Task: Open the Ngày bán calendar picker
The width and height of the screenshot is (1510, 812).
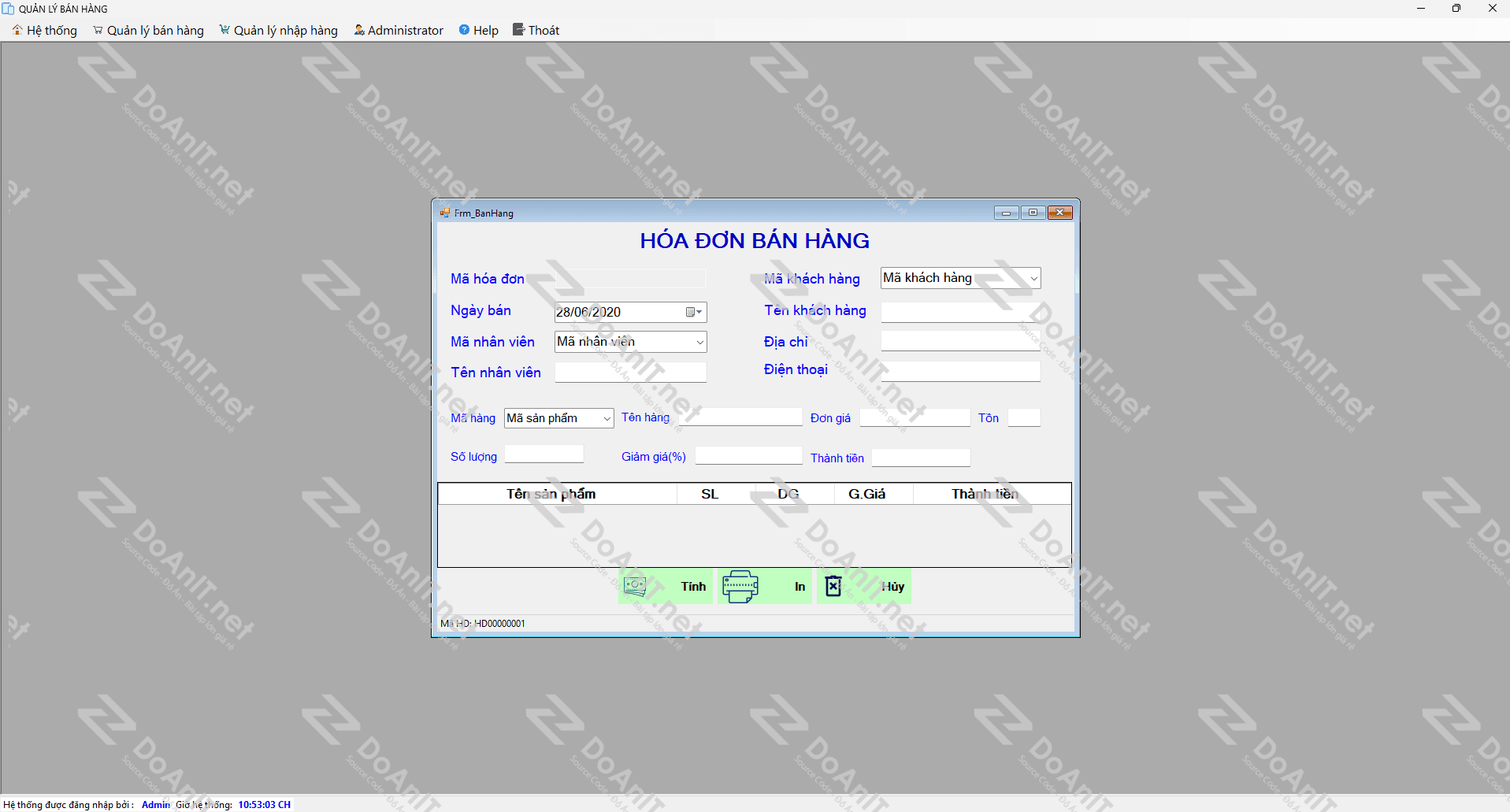Action: coord(693,312)
